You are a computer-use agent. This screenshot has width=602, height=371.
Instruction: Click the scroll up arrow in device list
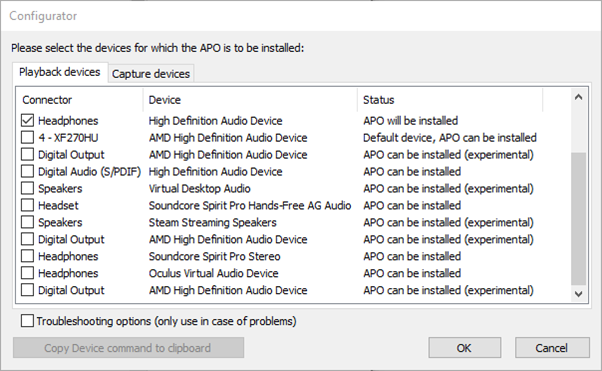pos(579,97)
